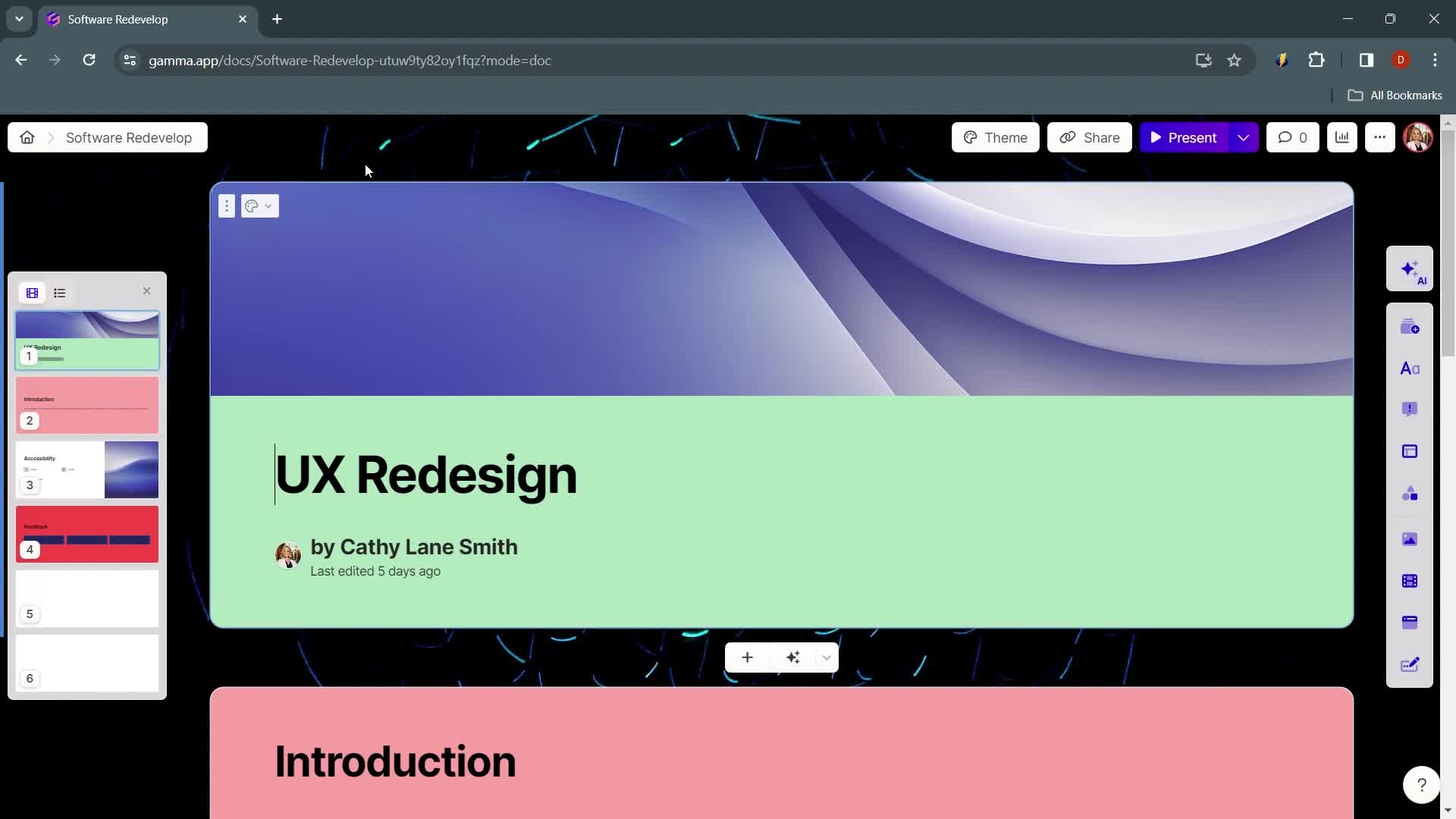Screen dimensions: 1456x819
Task: Toggle grid view in slide panel
Action: coord(31,292)
